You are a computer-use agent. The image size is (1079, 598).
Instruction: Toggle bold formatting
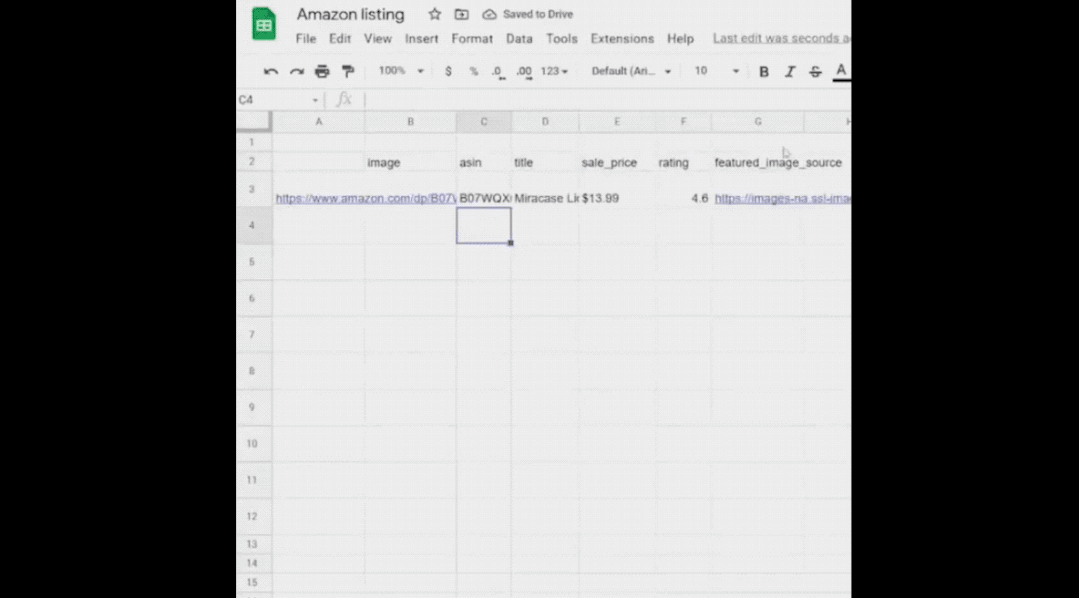coord(764,72)
